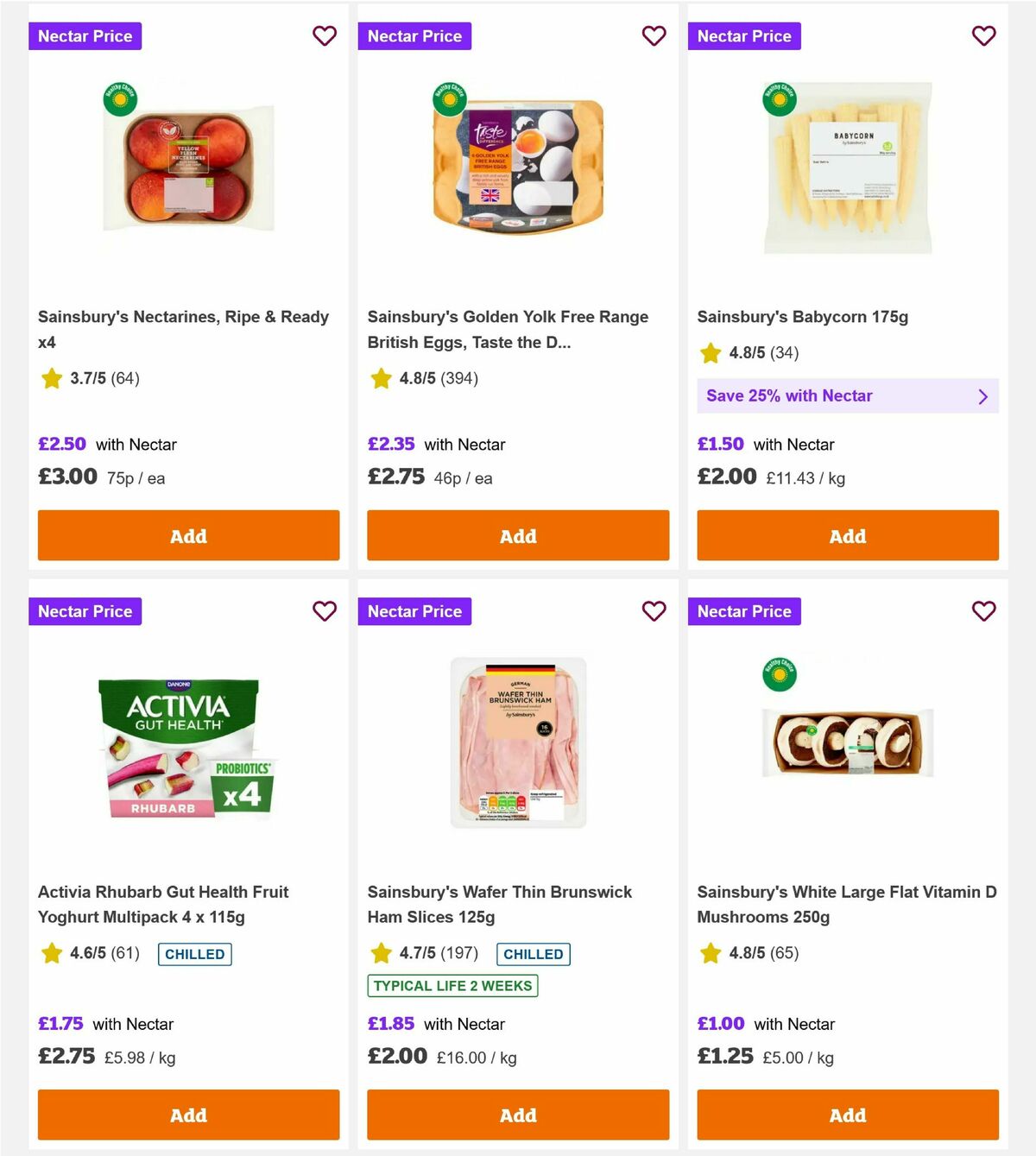Click the Brunswick Ham product thumbnail
The width and height of the screenshot is (1036, 1156).
[x=517, y=747]
